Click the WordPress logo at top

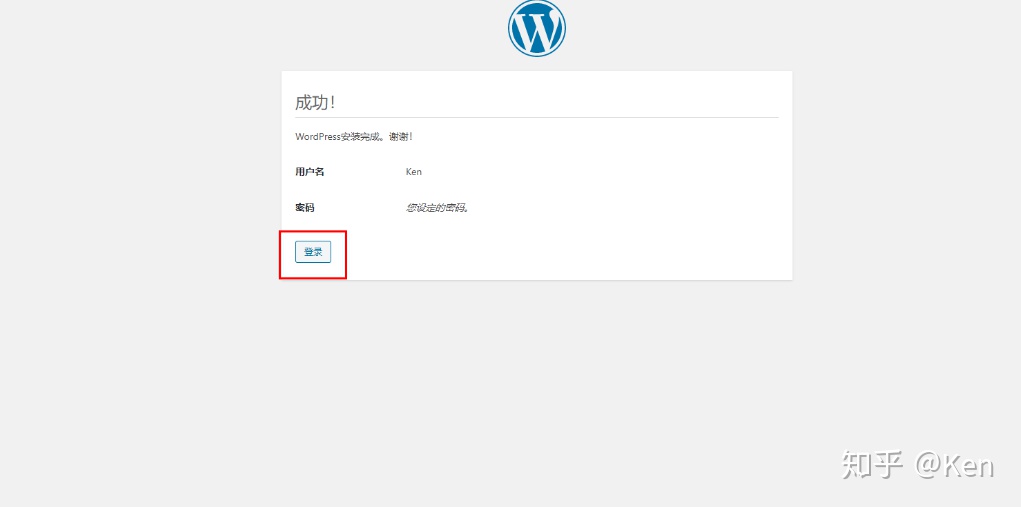(537, 28)
